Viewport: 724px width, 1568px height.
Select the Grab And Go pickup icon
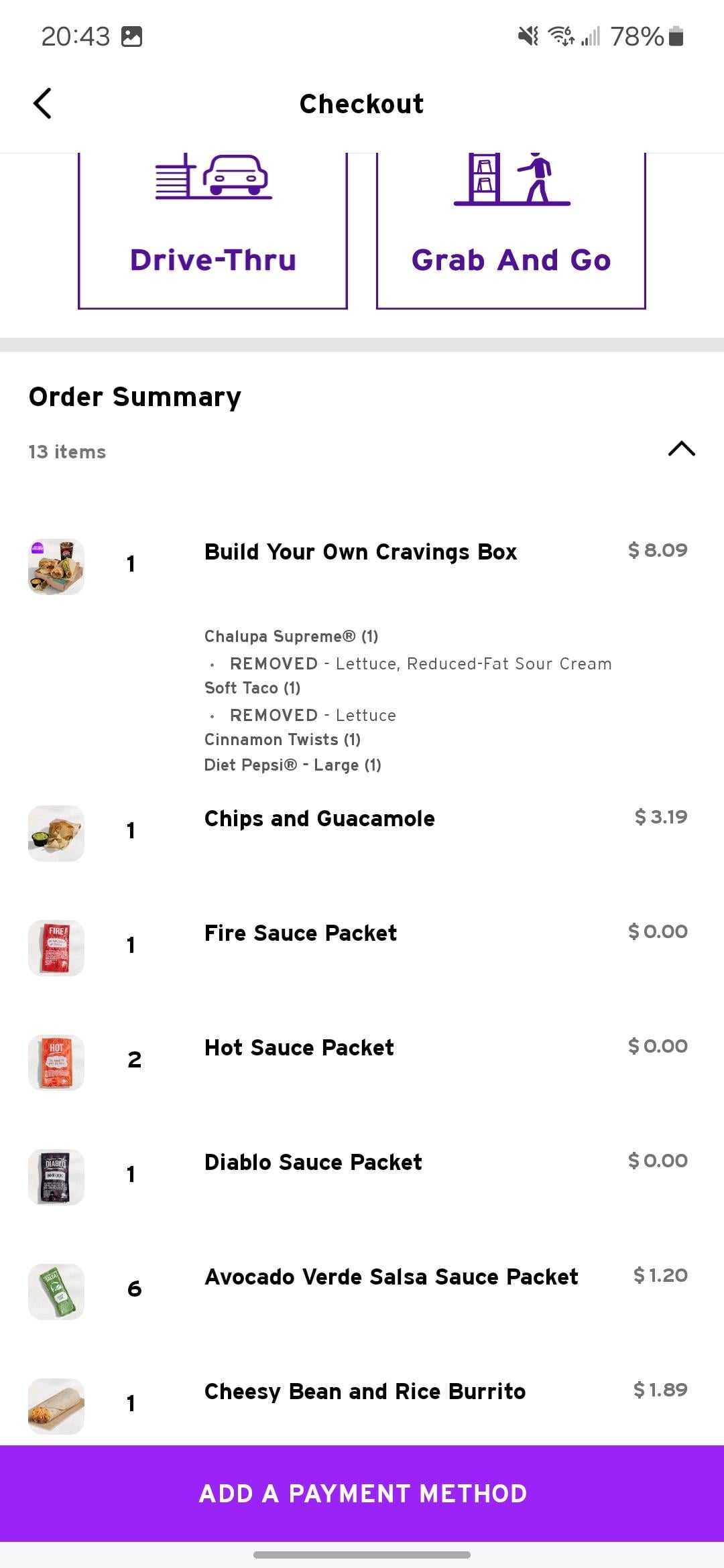click(511, 178)
